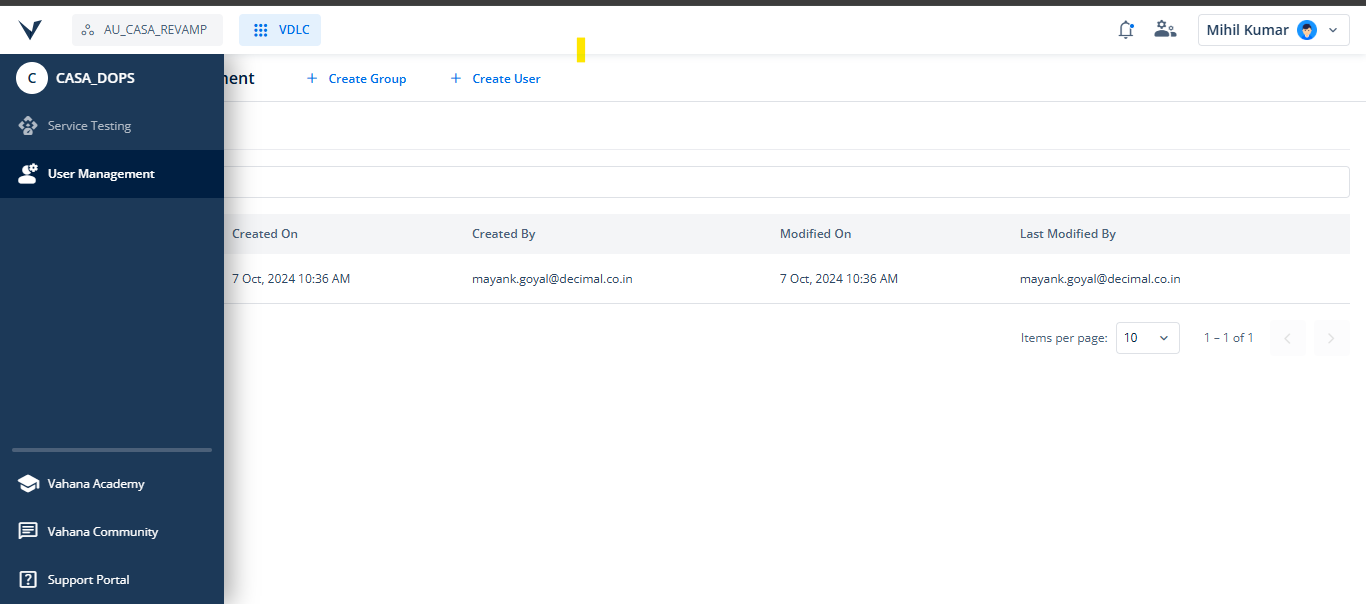Select User Management in the sidebar

pos(112,174)
